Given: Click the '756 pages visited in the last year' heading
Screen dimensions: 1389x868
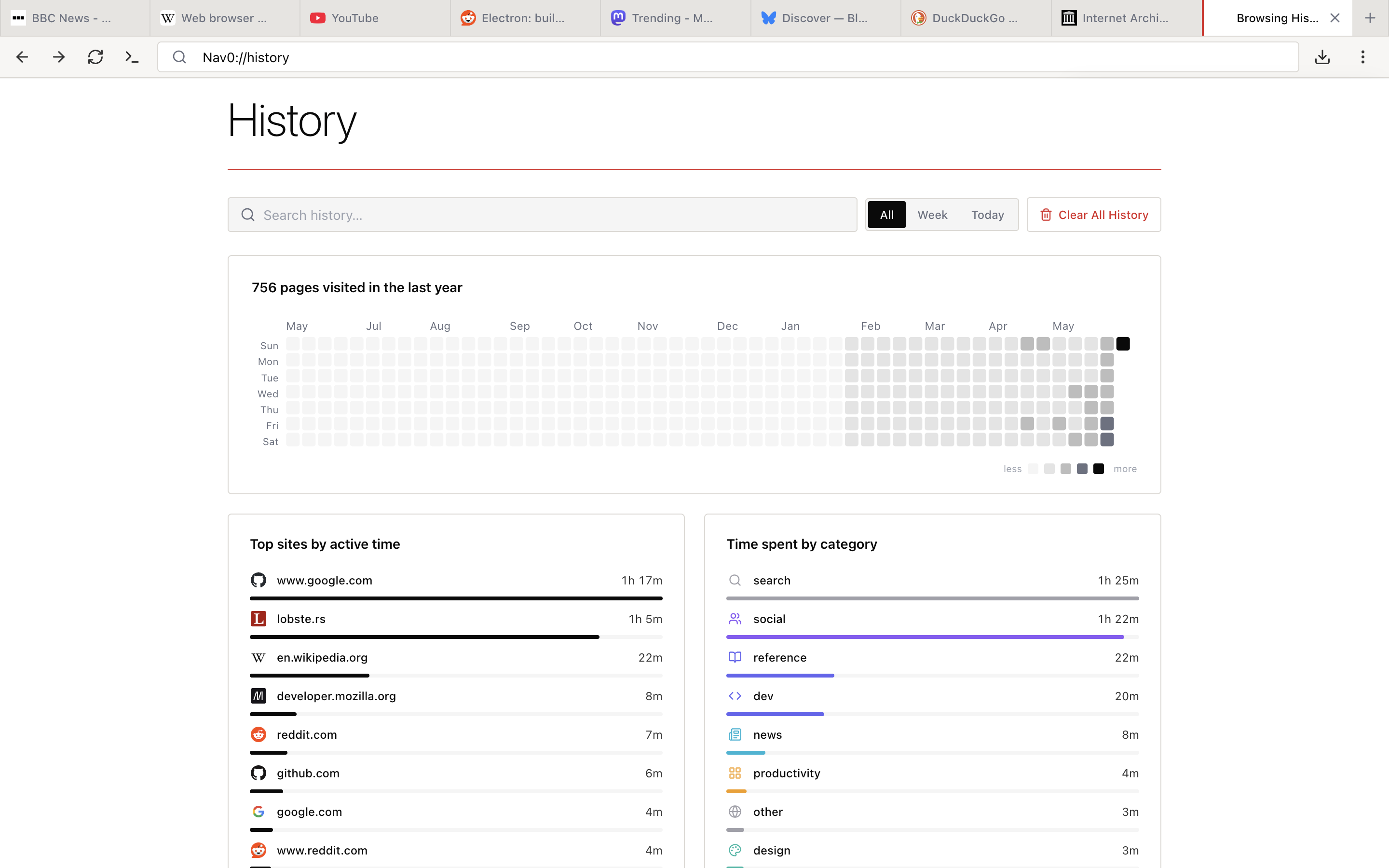Looking at the screenshot, I should click(x=356, y=287).
